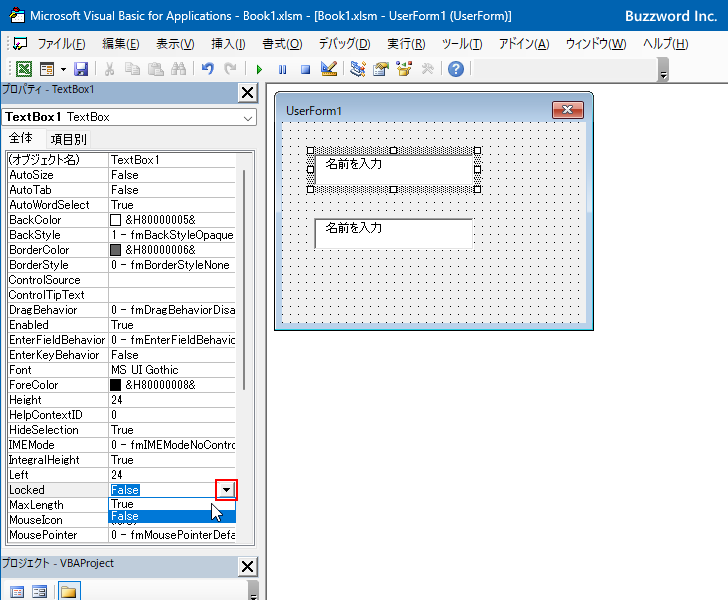Open the 編集(E) menu
The width and height of the screenshot is (728, 600).
[x=121, y=44]
